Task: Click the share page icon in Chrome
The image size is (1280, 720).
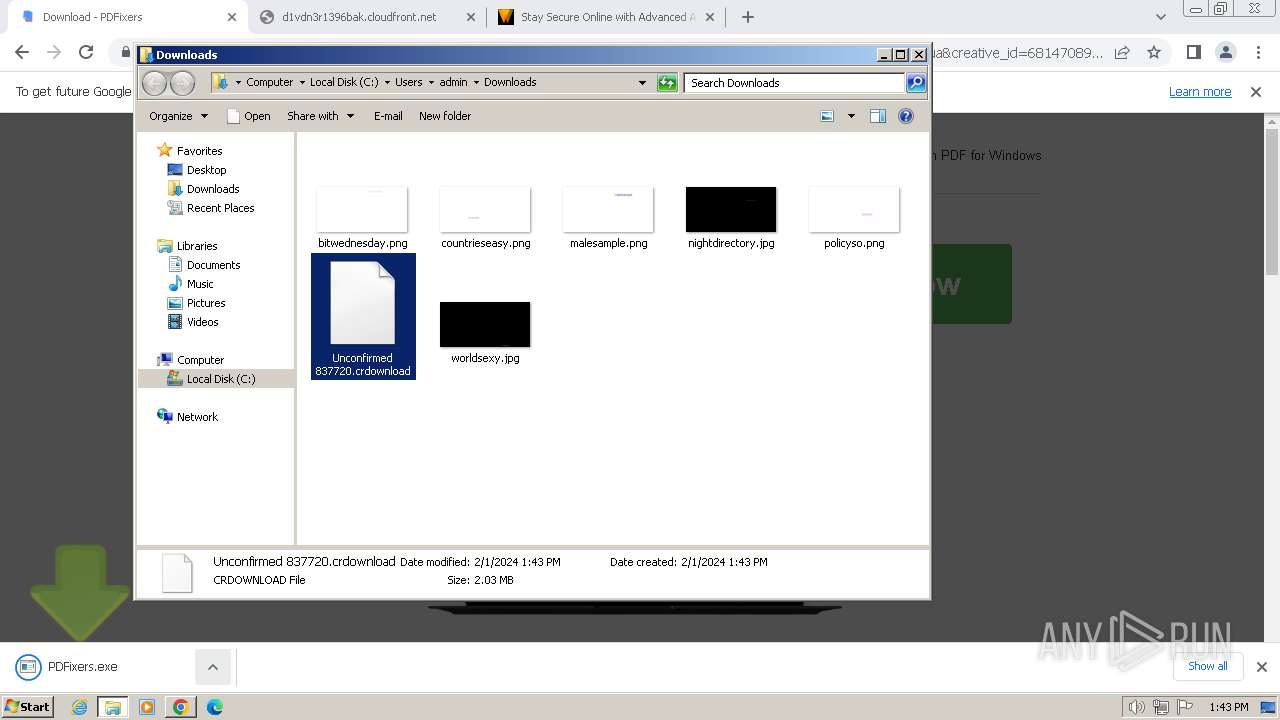Action: [1122, 52]
